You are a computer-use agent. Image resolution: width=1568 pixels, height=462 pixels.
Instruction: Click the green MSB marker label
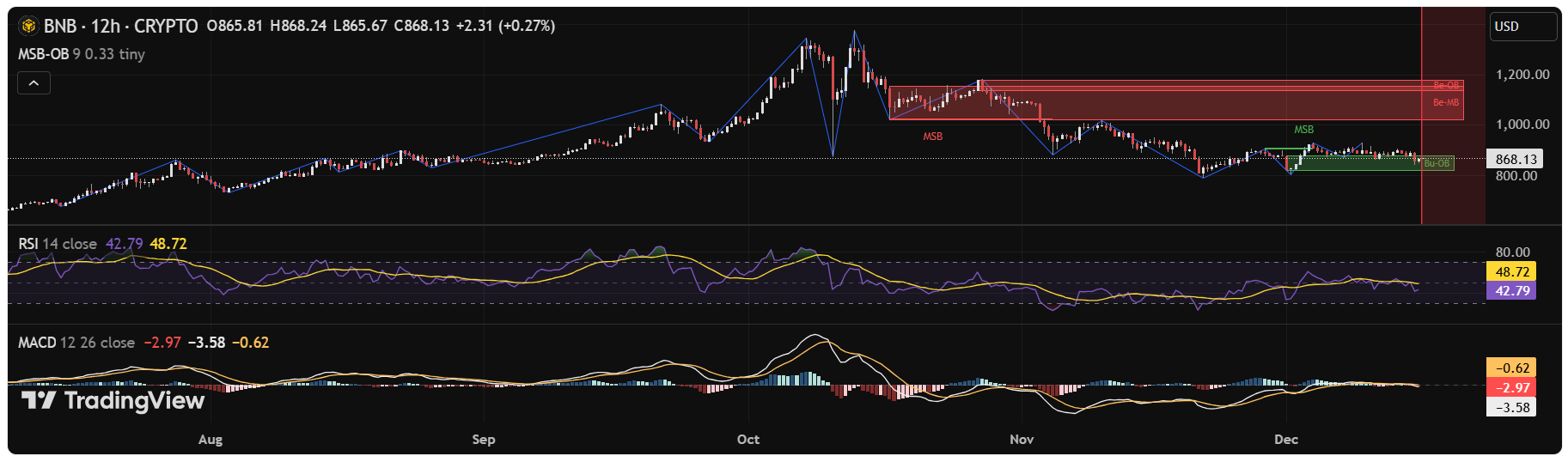coord(1303,130)
